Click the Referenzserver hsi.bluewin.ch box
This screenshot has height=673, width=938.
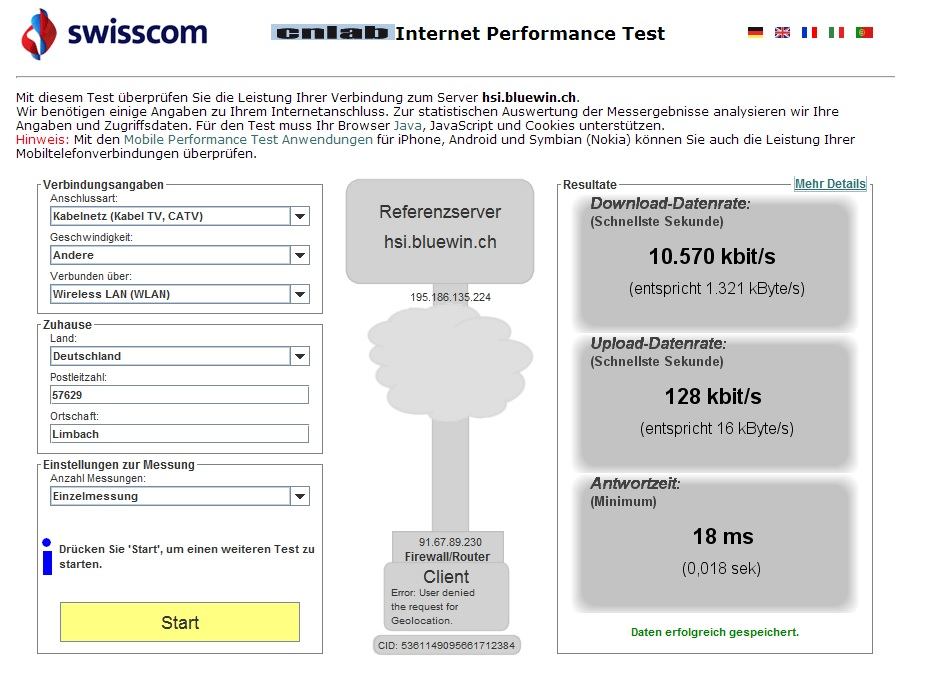440,230
